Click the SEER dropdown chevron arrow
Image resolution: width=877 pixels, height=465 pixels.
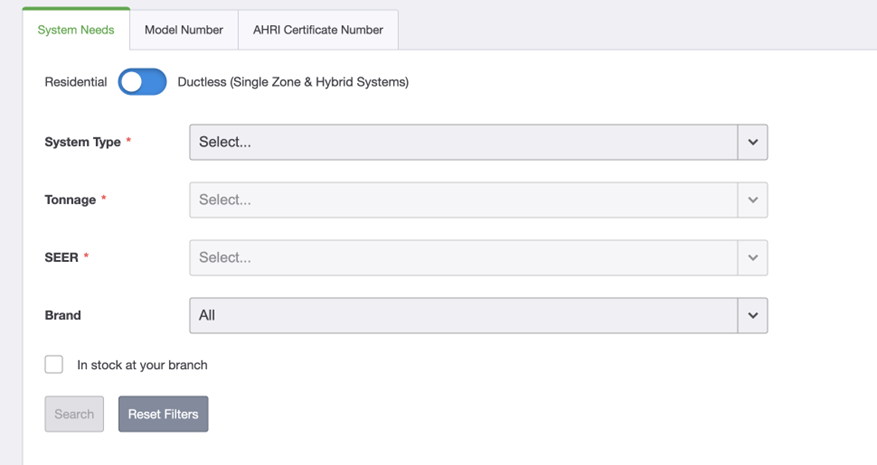coord(752,258)
